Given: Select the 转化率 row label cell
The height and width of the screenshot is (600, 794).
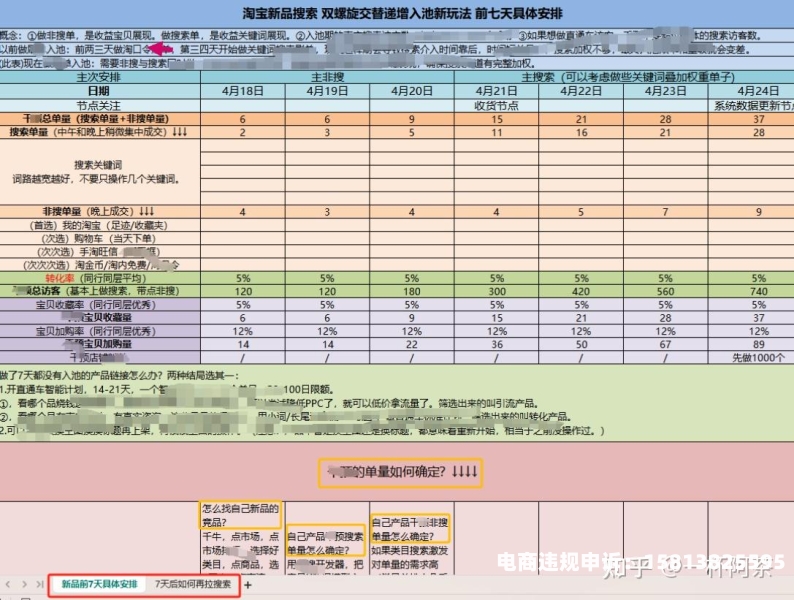Looking at the screenshot, I should coord(100,277).
